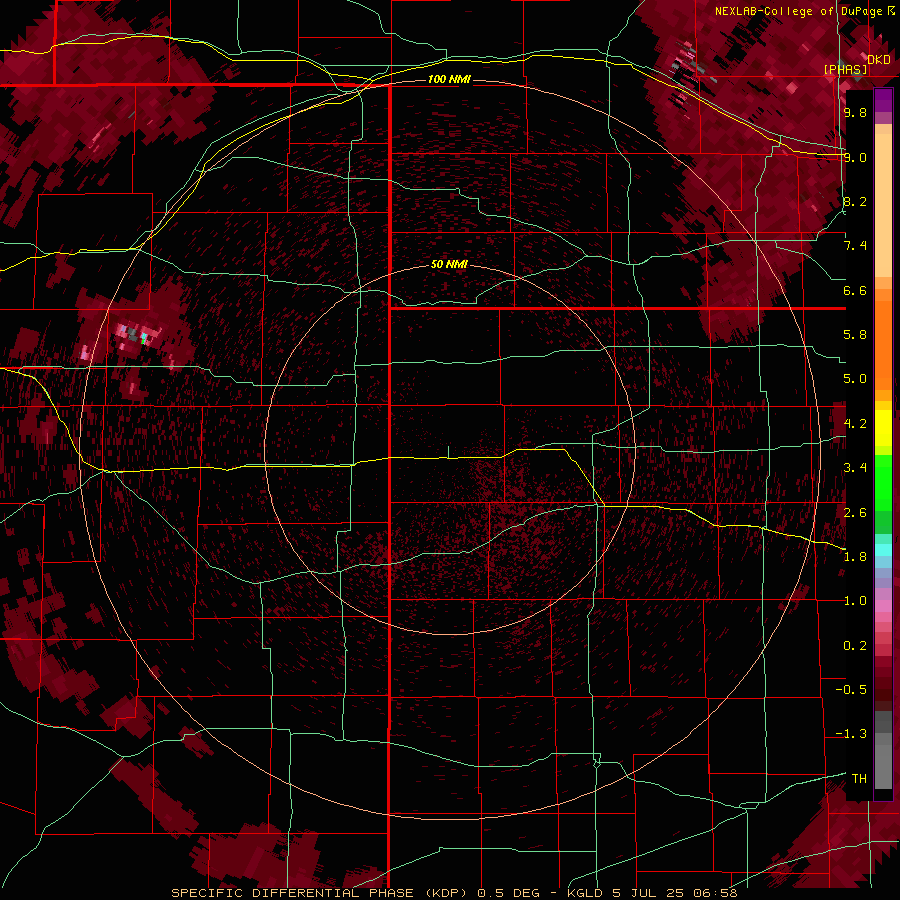Viewport: 900px width, 900px height.
Task: Click the 100 NMI range ring label
Action: 449,79
